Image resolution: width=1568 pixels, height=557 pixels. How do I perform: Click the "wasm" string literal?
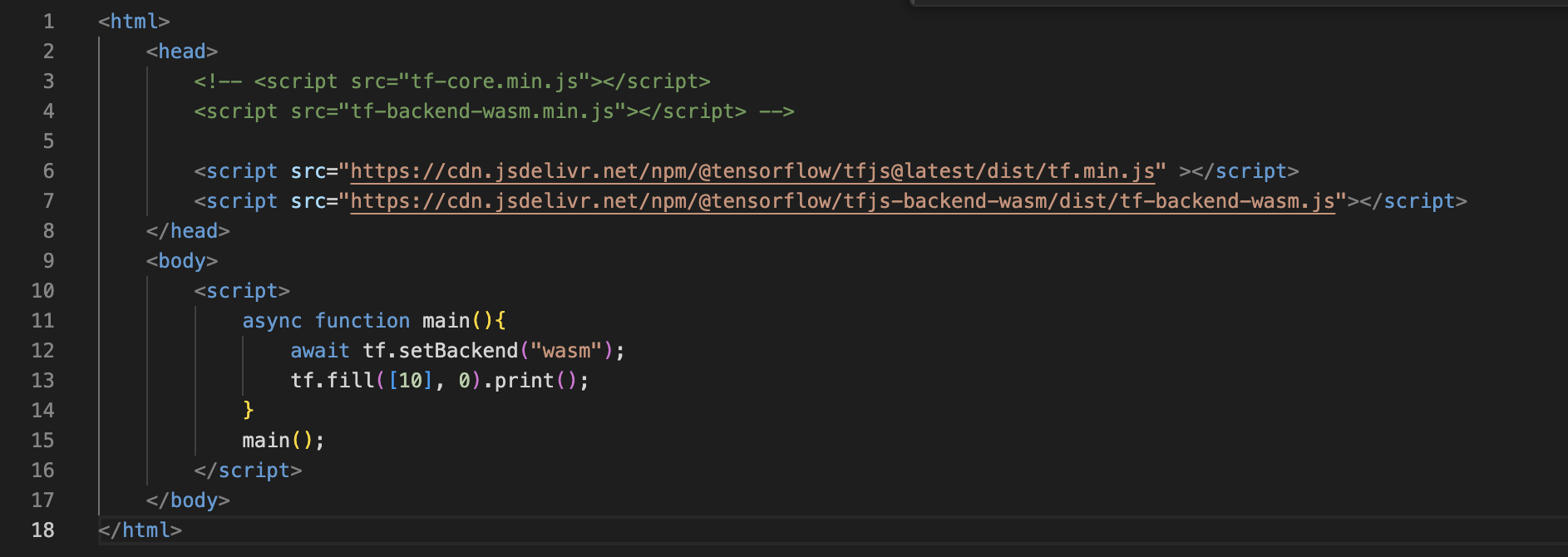566,351
